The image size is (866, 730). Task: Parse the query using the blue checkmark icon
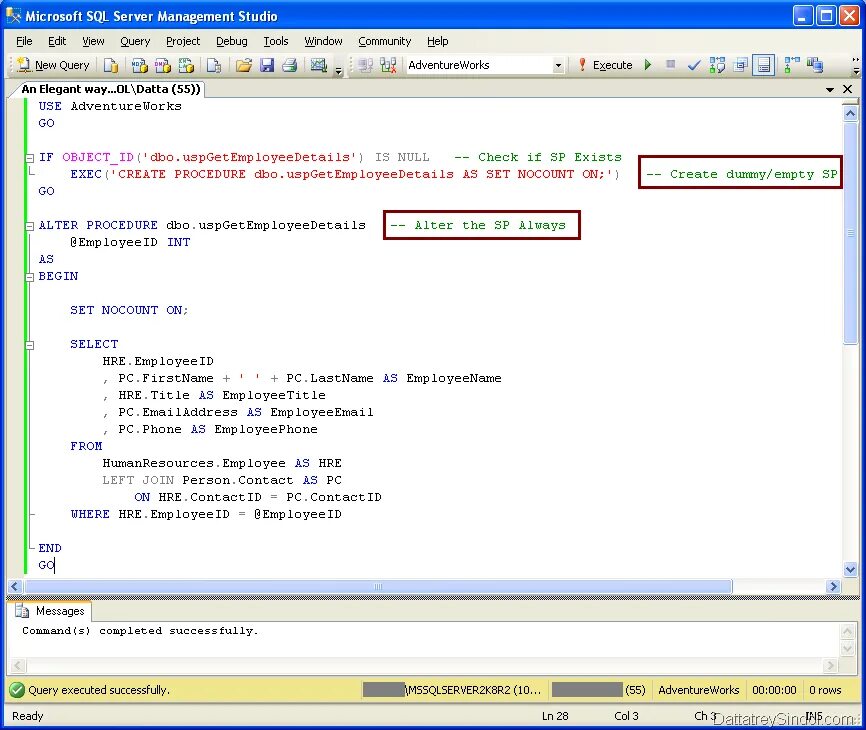point(693,65)
